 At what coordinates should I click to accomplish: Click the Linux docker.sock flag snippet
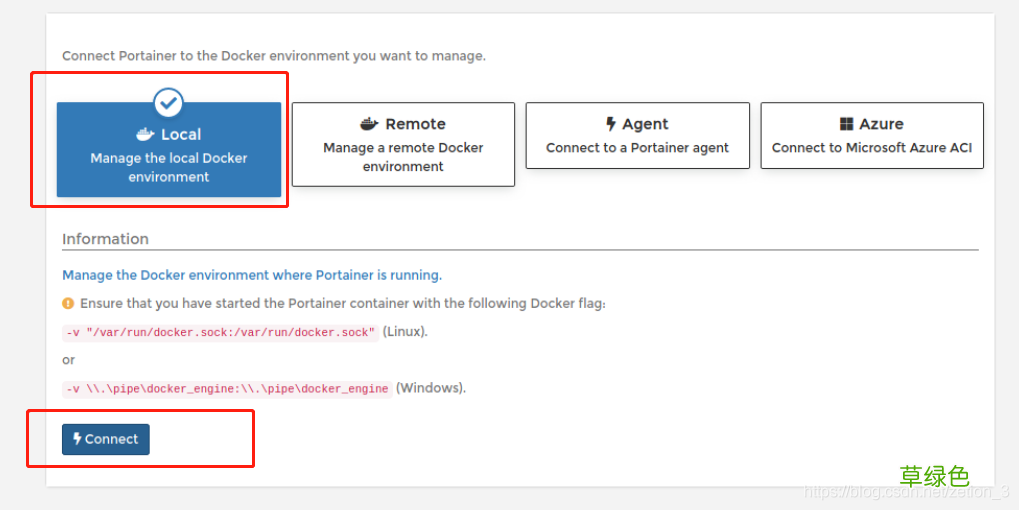tap(220, 332)
